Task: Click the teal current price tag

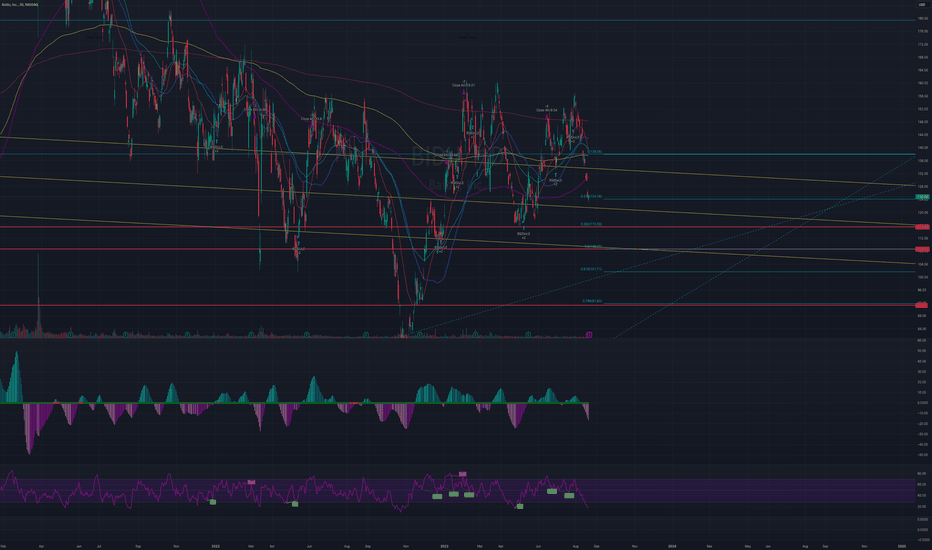Action: (922, 197)
